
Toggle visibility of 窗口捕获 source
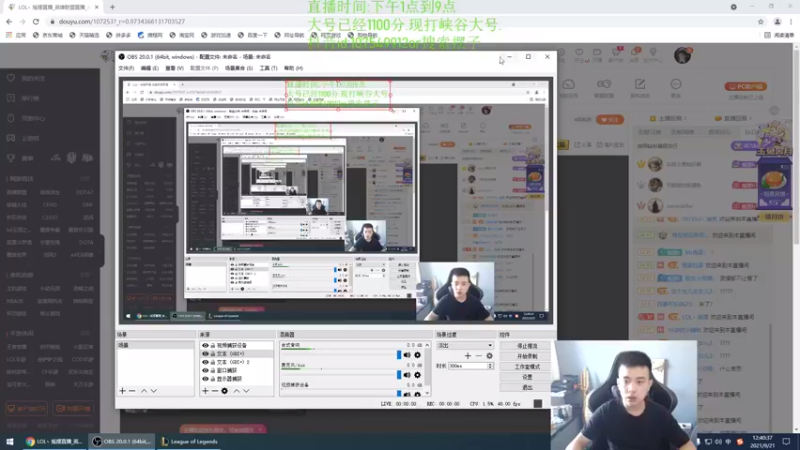coord(205,370)
